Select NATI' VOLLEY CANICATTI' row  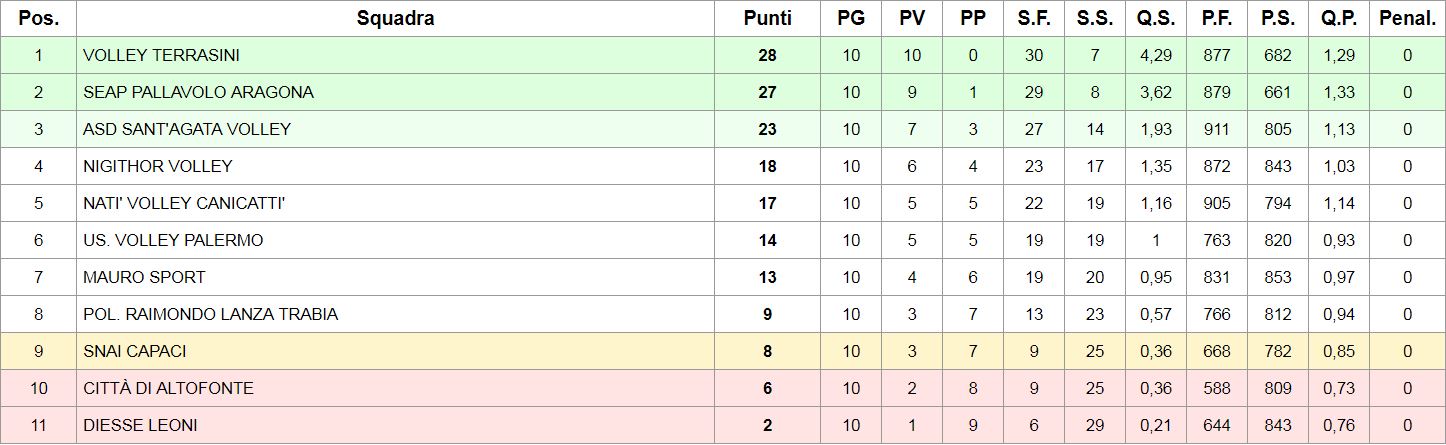[723, 203]
